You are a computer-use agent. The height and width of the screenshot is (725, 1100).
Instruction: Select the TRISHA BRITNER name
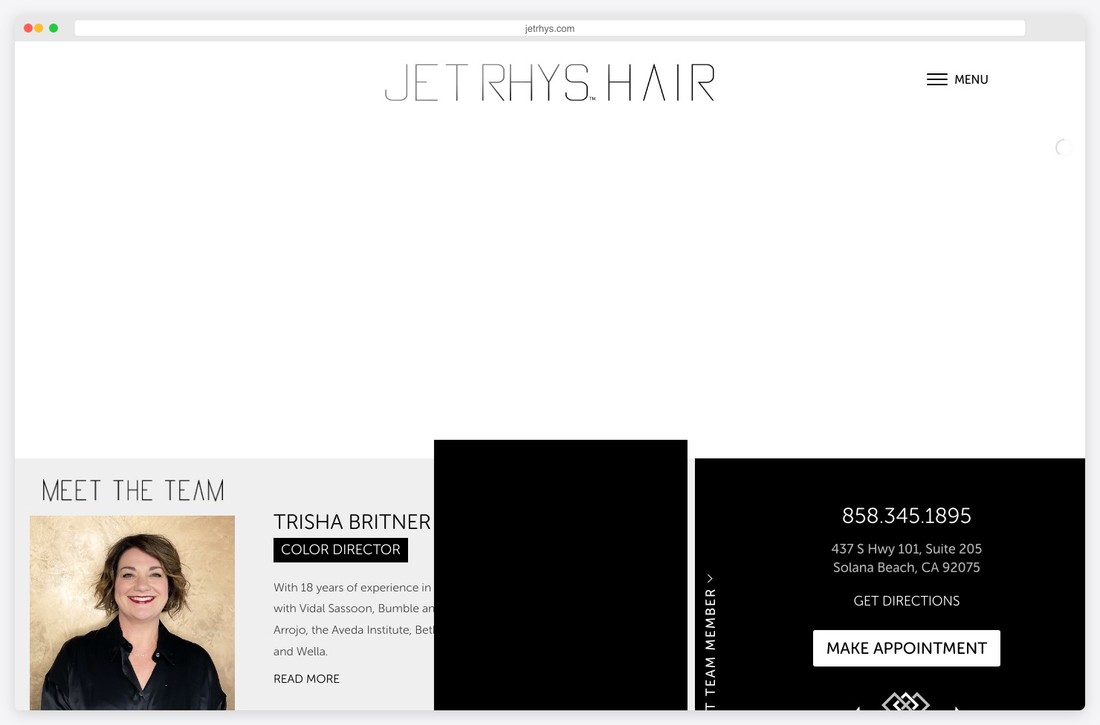pos(352,521)
